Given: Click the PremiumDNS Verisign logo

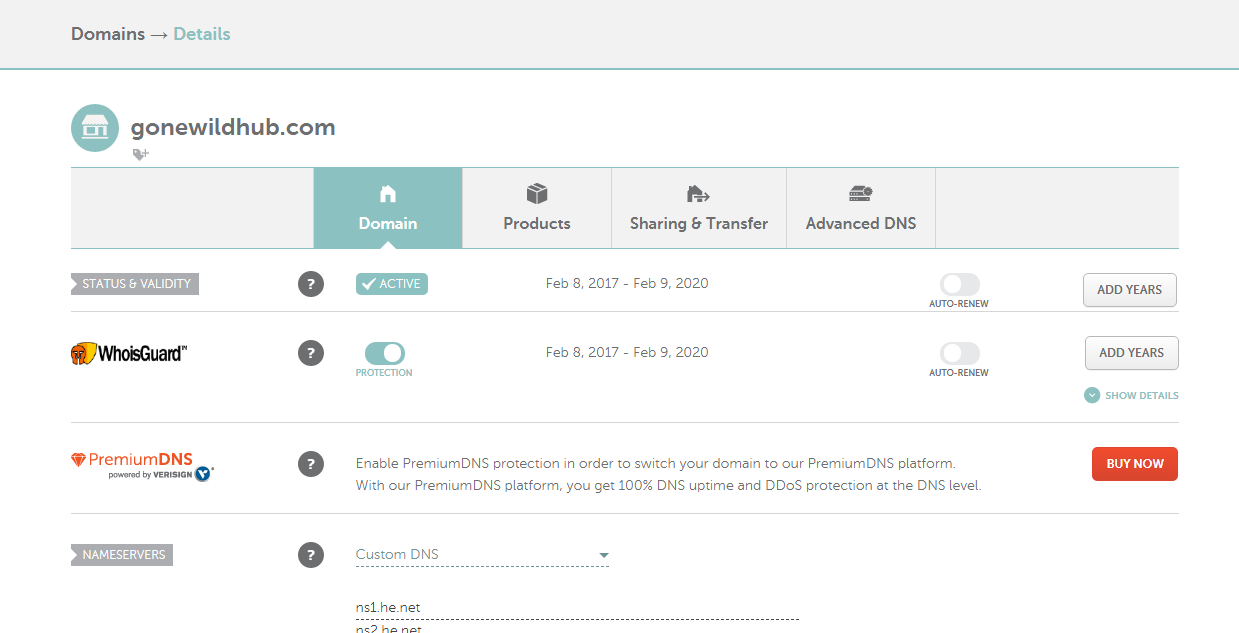Looking at the screenshot, I should [142, 466].
